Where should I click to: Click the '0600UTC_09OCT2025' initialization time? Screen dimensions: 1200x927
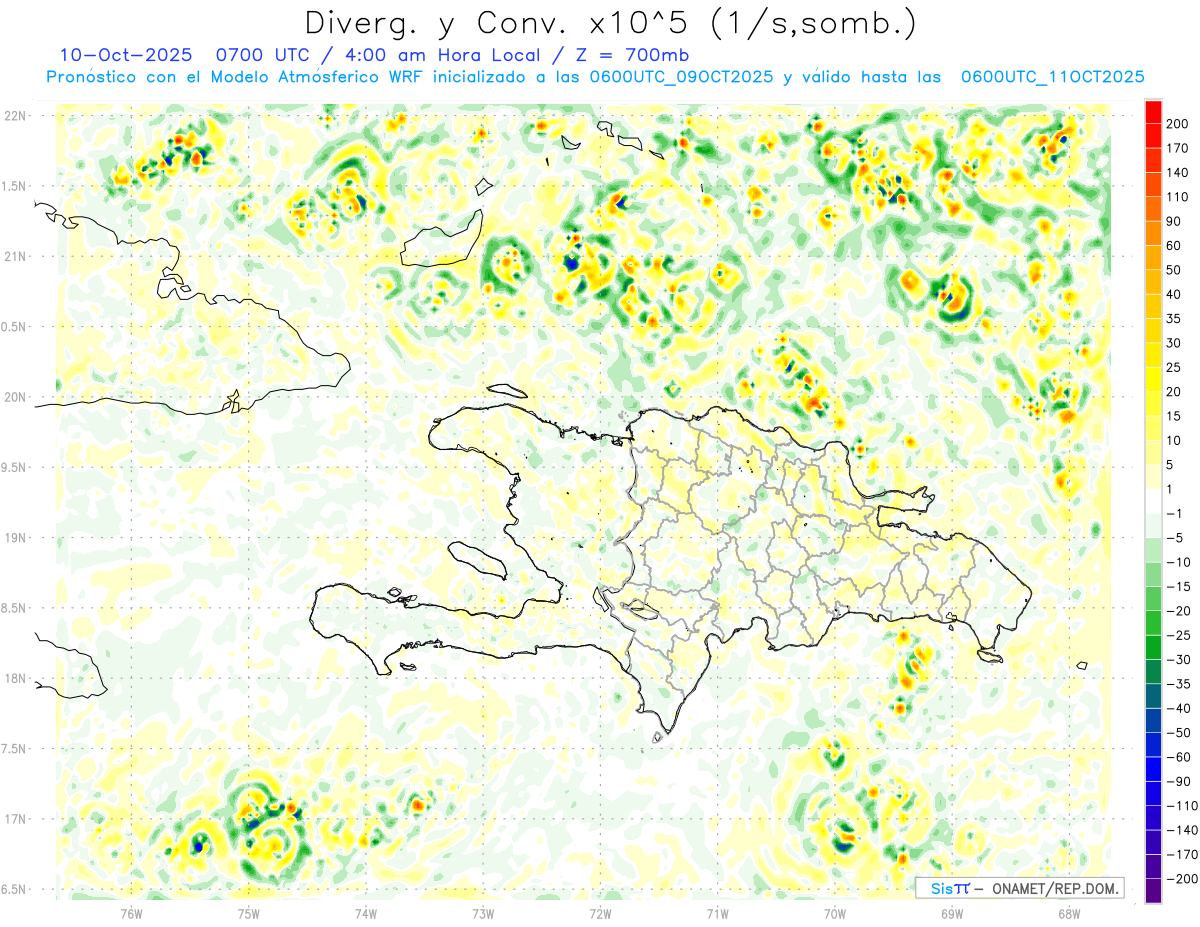pyautogui.click(x=680, y=76)
